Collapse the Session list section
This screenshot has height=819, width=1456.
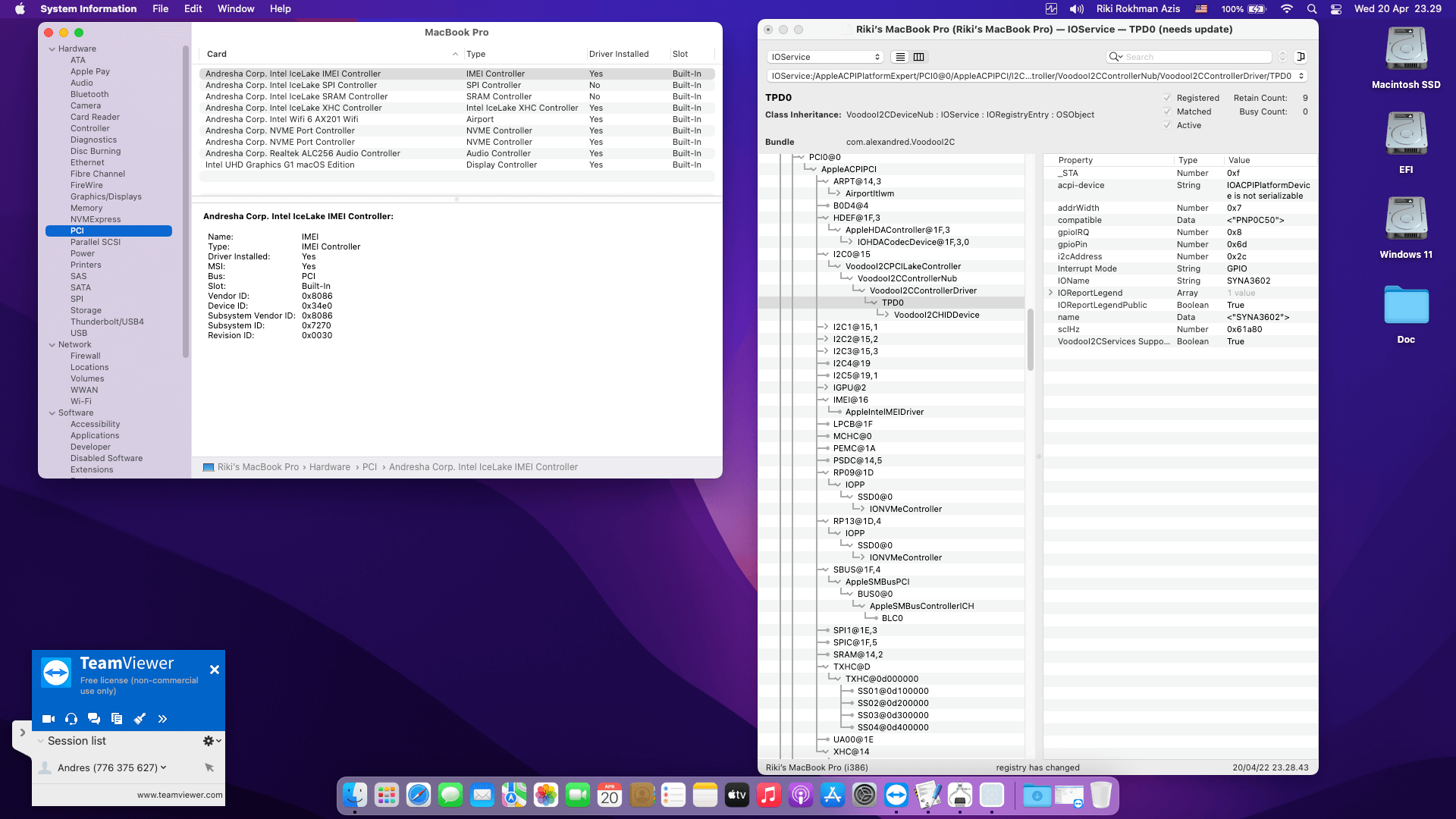pos(41,741)
